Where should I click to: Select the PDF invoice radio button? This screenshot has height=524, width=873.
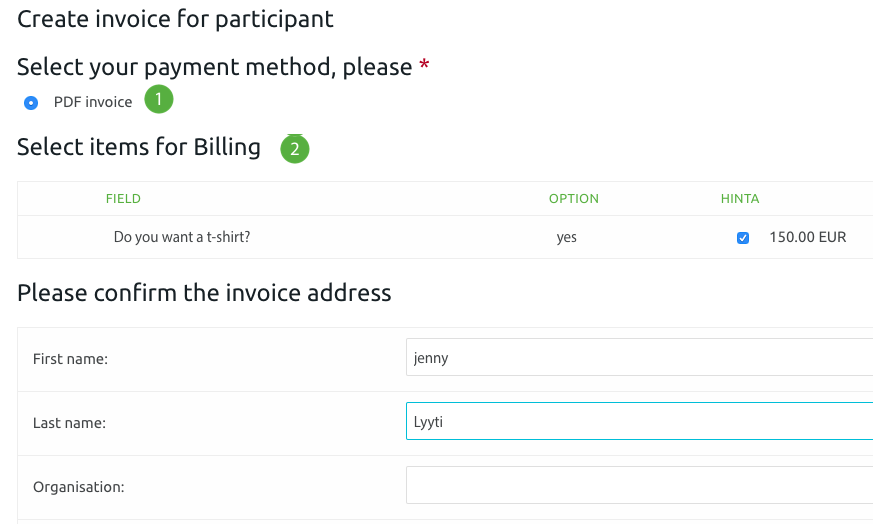[31, 103]
